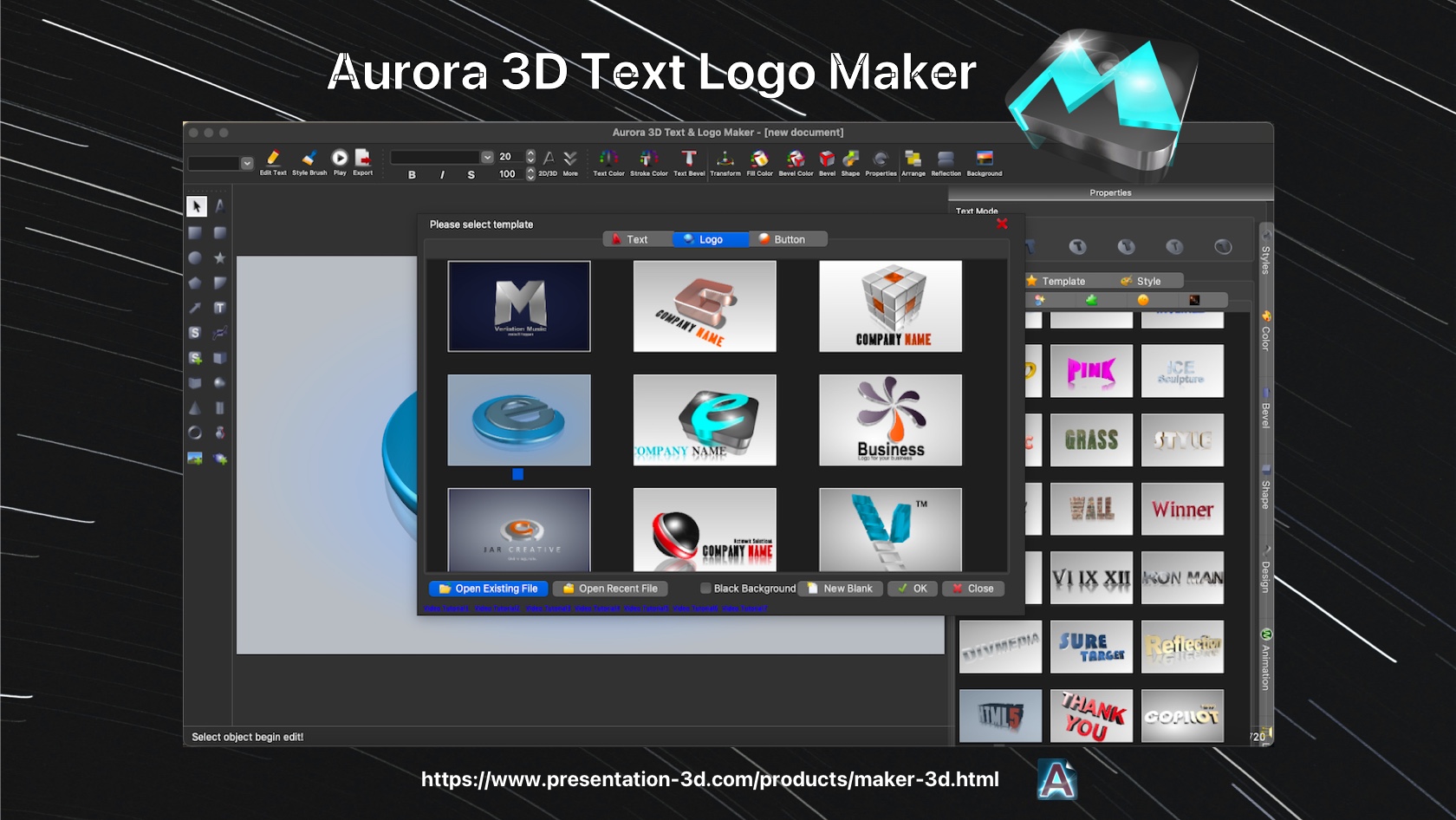Toggle the S text style button
This screenshot has width=1456, height=820.
471,174
